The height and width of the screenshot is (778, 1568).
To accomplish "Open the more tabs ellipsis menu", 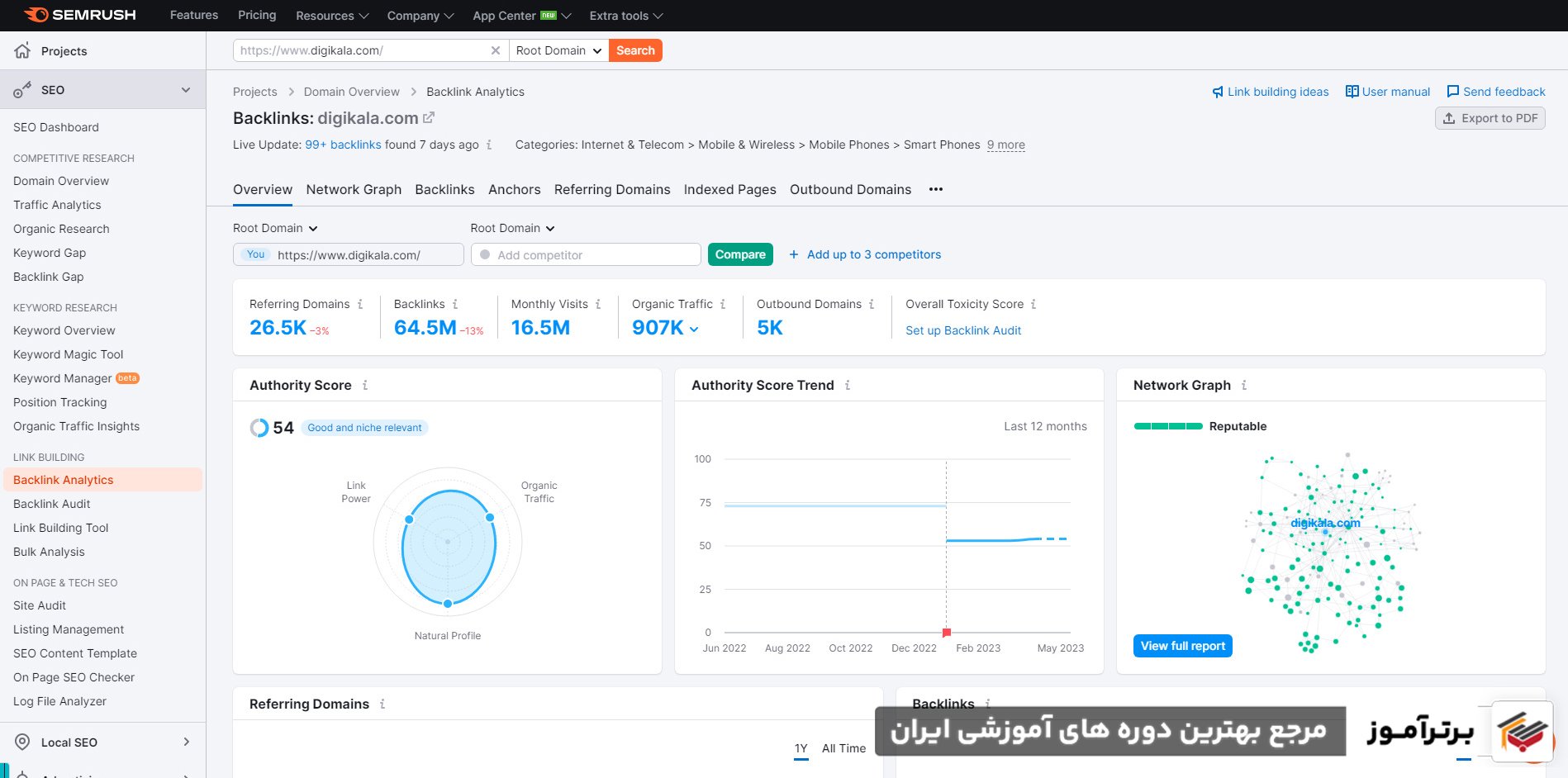I will click(935, 189).
